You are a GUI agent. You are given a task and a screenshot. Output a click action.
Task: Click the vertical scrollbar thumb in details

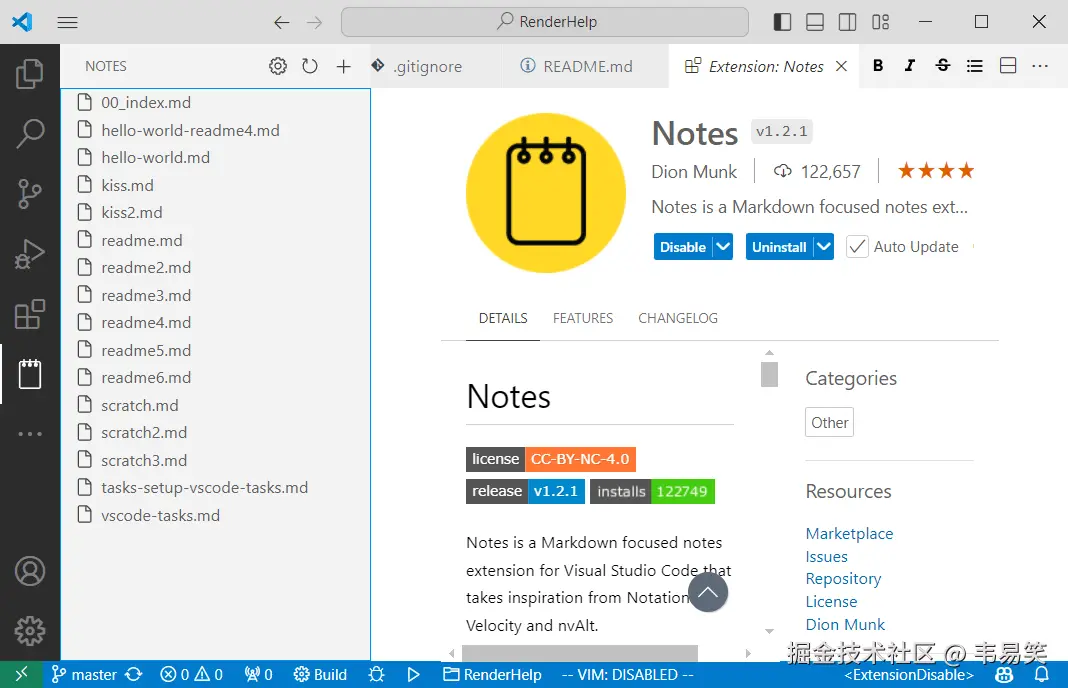[769, 375]
